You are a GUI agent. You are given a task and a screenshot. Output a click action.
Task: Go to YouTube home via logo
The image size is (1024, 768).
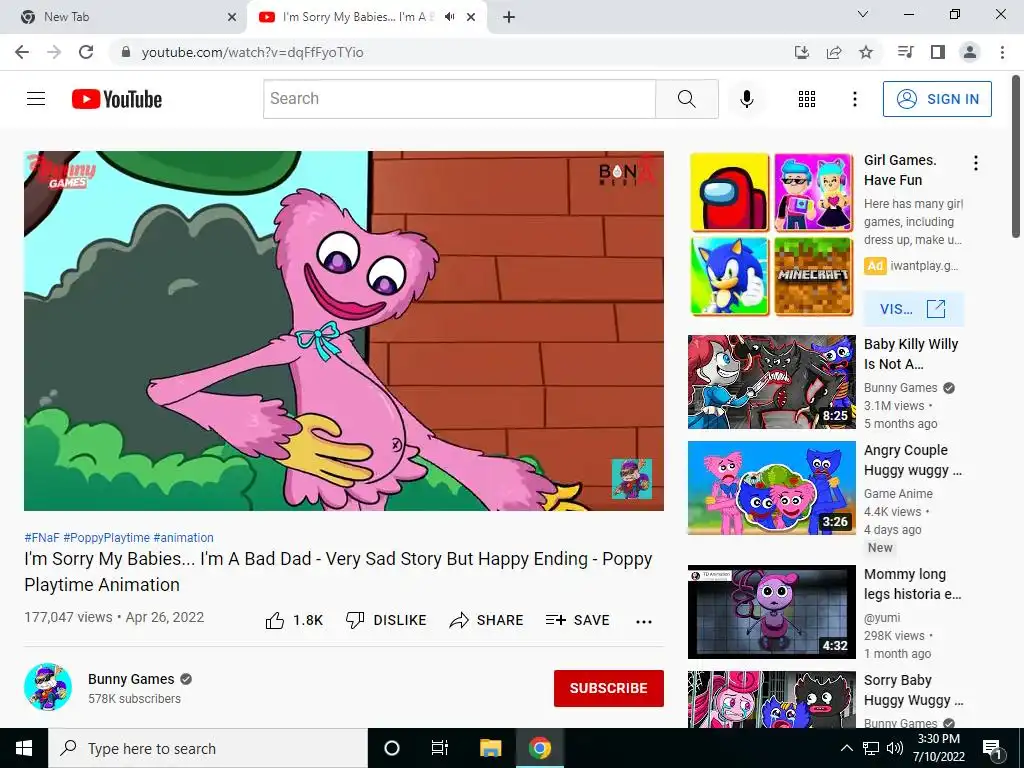click(x=117, y=99)
